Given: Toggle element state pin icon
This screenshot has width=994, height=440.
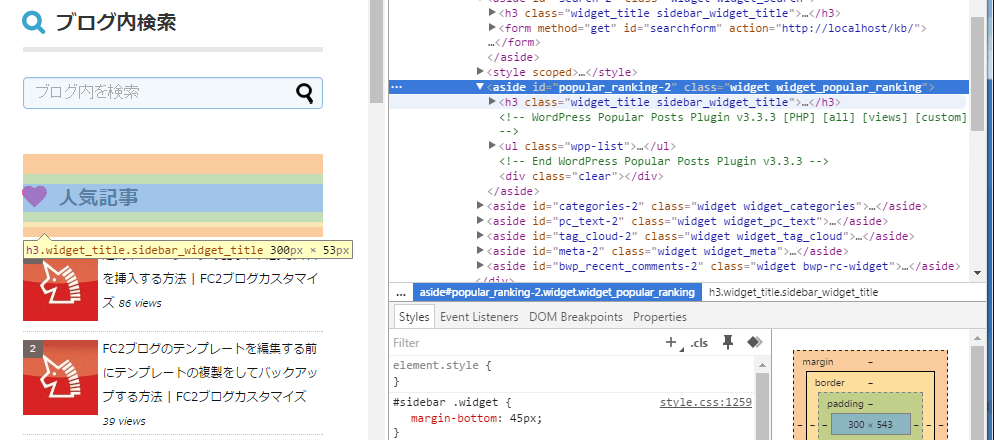Looking at the screenshot, I should 728,342.
